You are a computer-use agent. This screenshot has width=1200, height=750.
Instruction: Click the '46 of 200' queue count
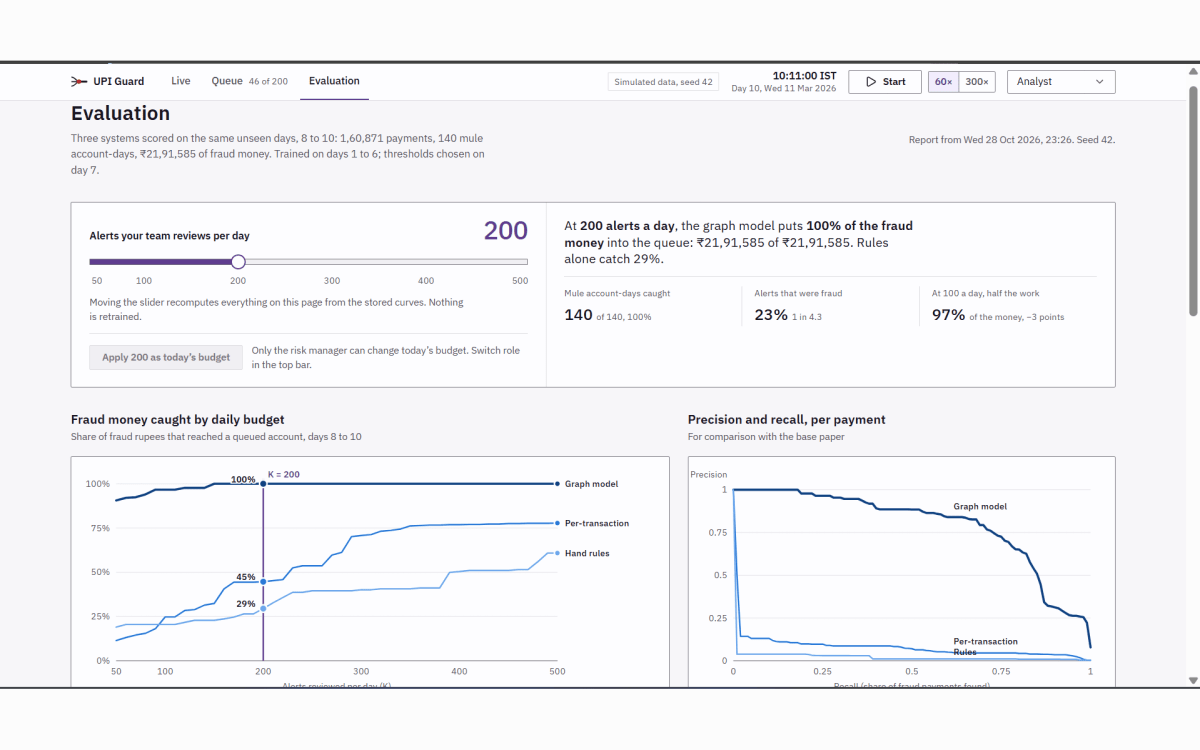click(x=268, y=82)
